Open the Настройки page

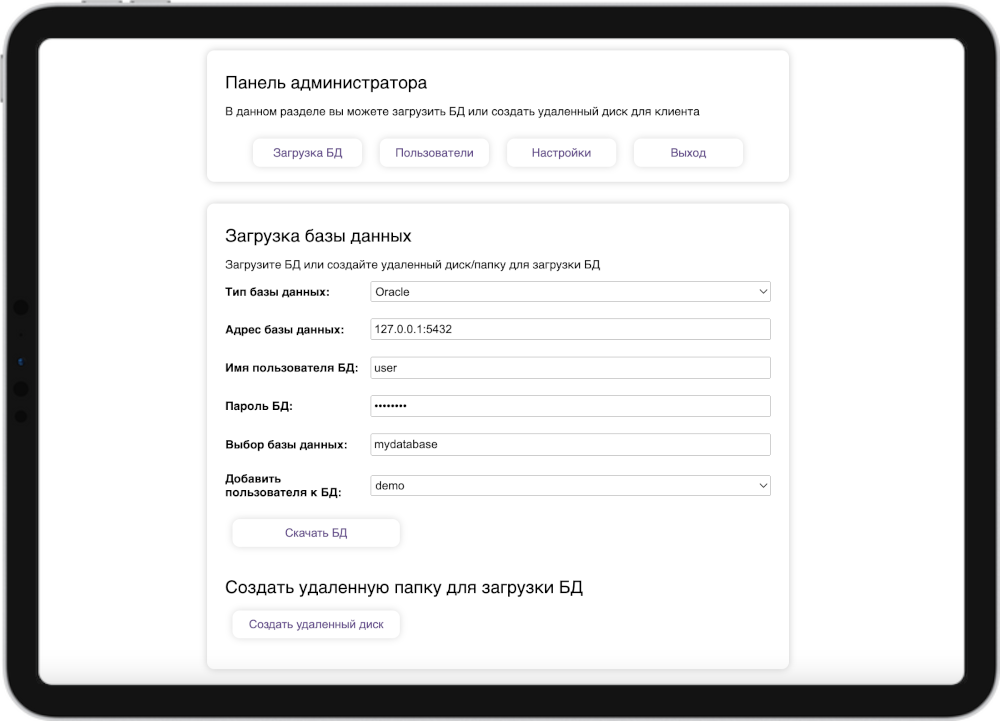coord(561,153)
